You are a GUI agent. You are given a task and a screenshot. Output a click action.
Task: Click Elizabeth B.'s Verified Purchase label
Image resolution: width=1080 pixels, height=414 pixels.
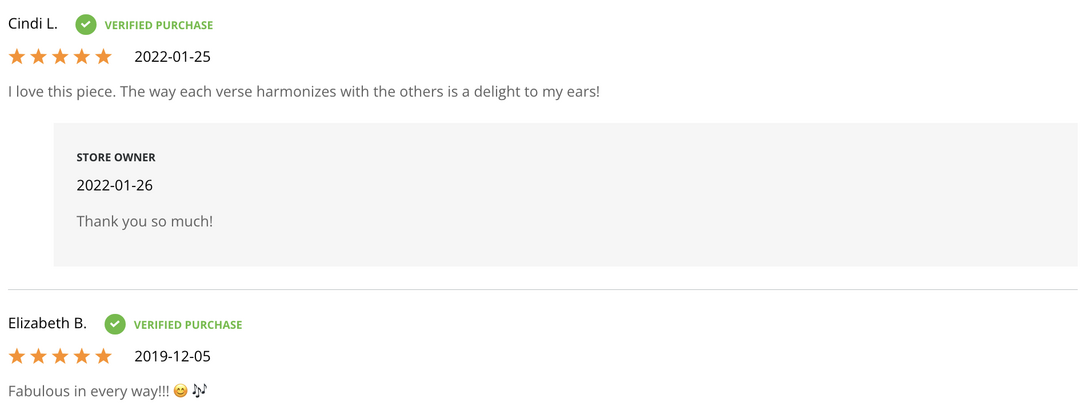coord(188,325)
